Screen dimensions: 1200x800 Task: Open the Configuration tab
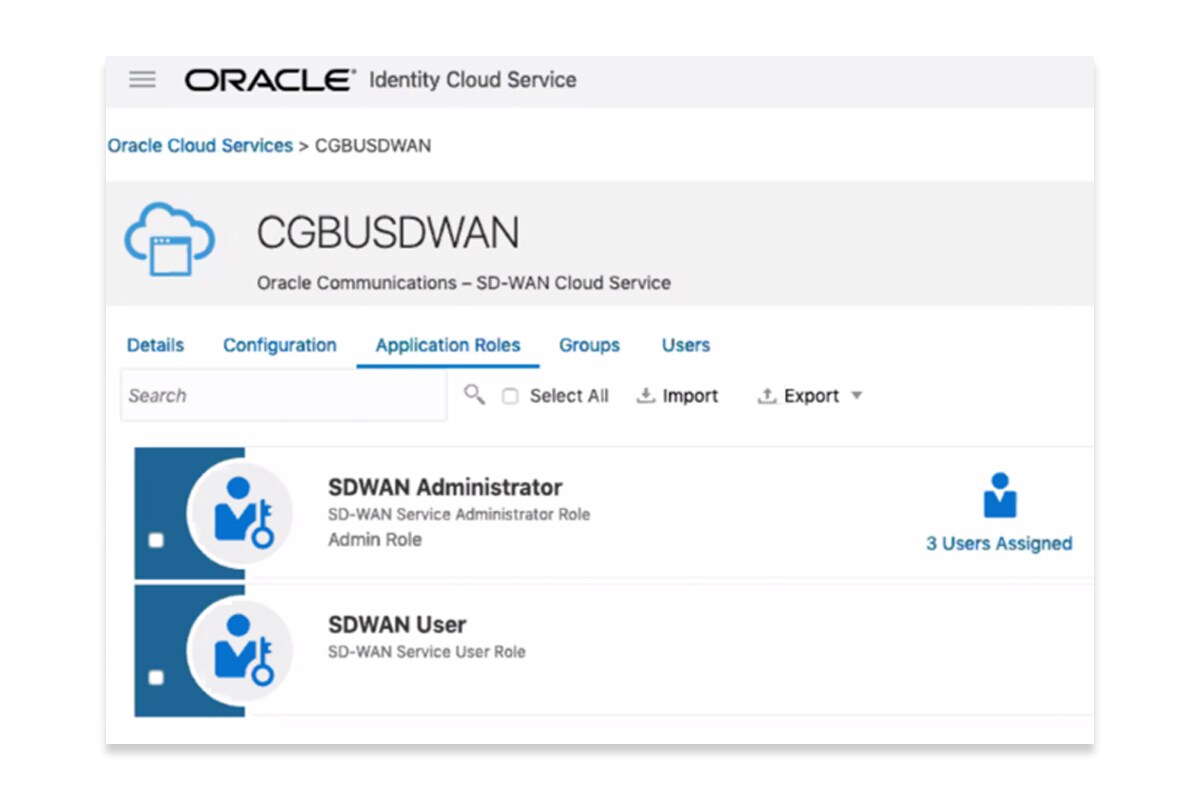pyautogui.click(x=279, y=345)
